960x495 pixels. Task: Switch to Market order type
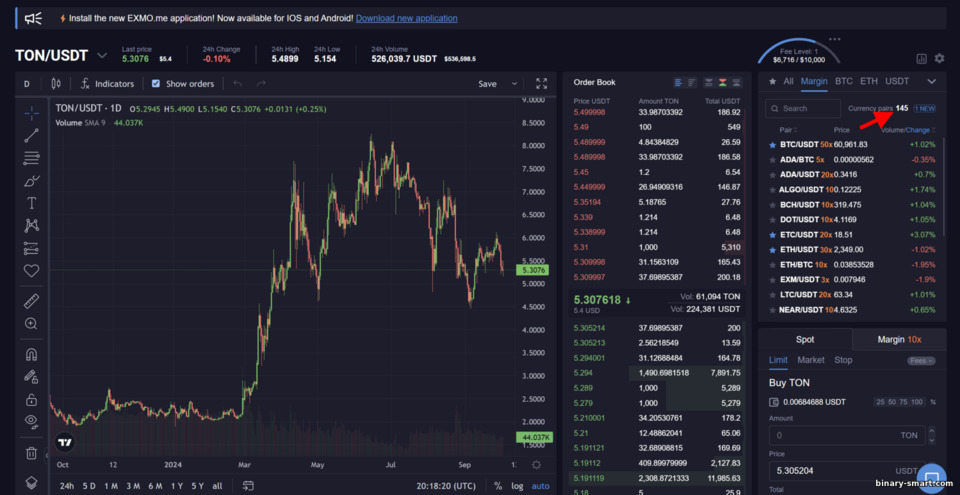[x=811, y=360]
